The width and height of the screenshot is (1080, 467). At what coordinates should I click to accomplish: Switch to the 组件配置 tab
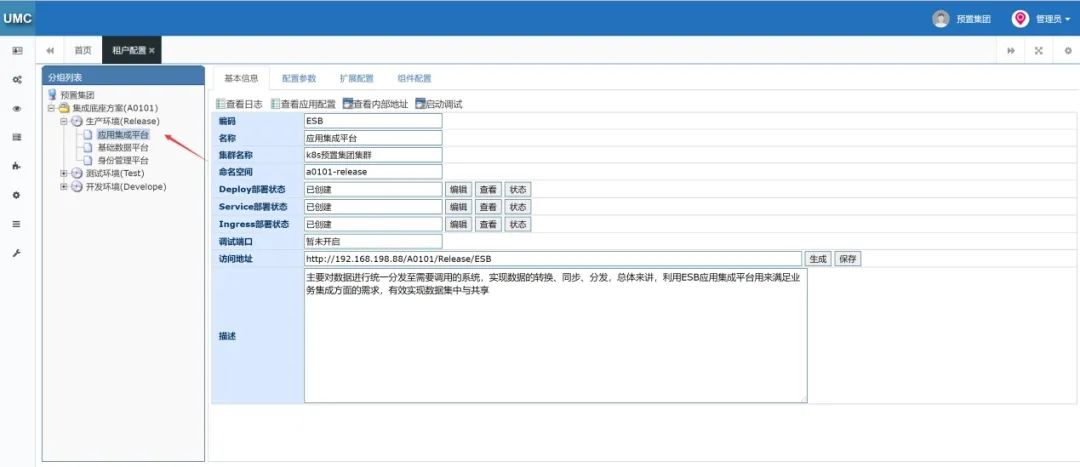point(414,79)
